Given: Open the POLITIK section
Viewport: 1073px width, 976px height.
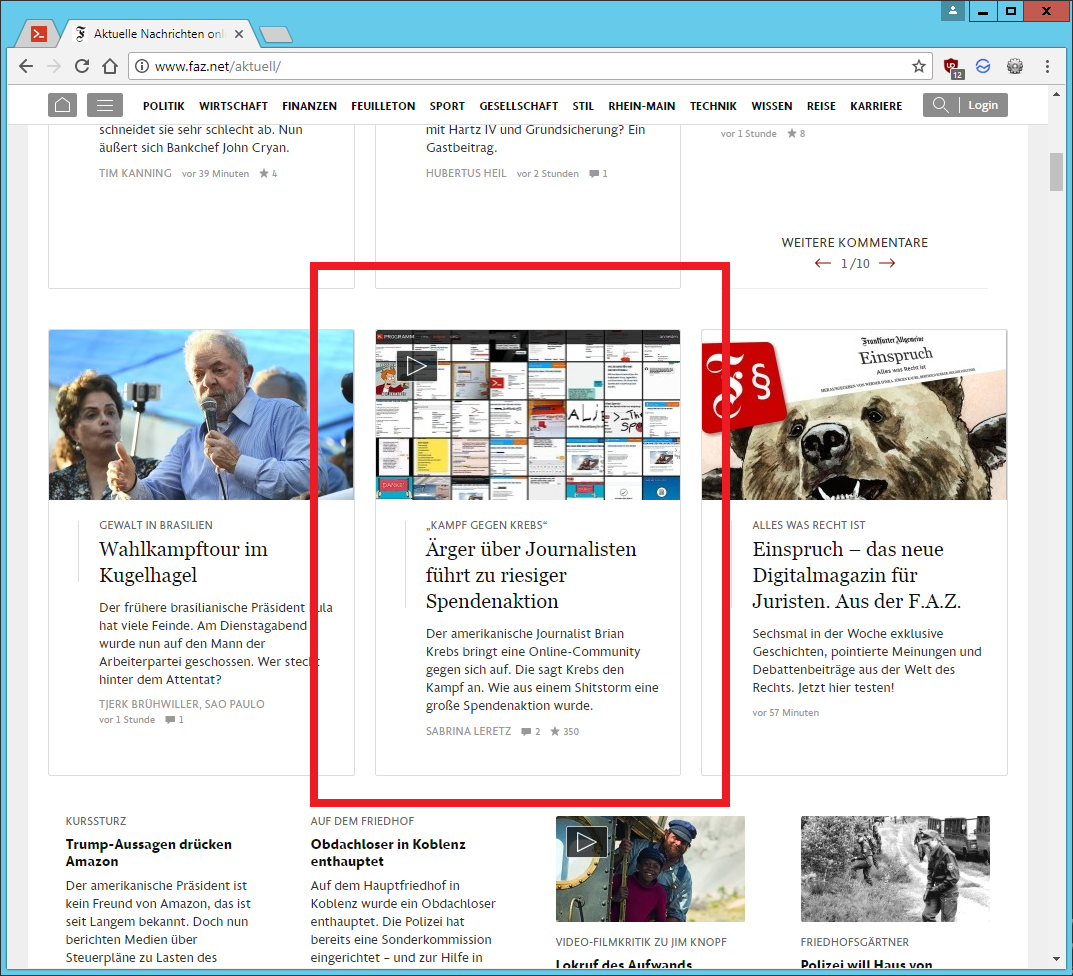Looking at the screenshot, I should [x=164, y=106].
